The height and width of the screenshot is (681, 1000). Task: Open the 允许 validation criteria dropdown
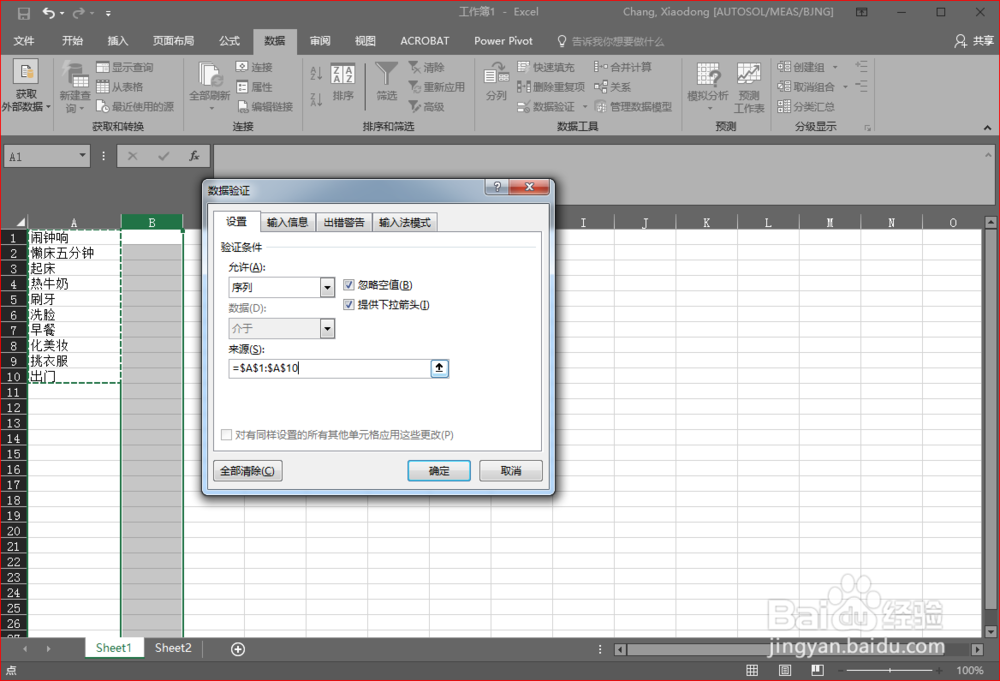tap(327, 287)
